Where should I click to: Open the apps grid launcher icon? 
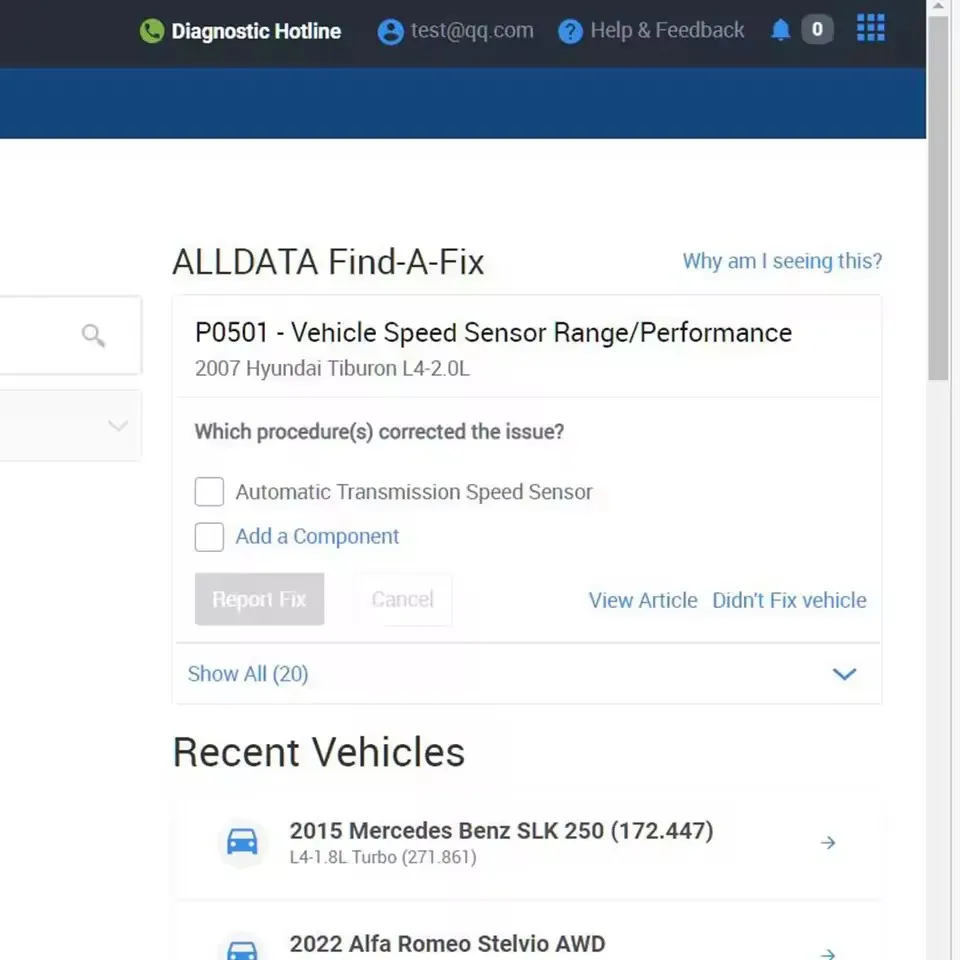870,28
